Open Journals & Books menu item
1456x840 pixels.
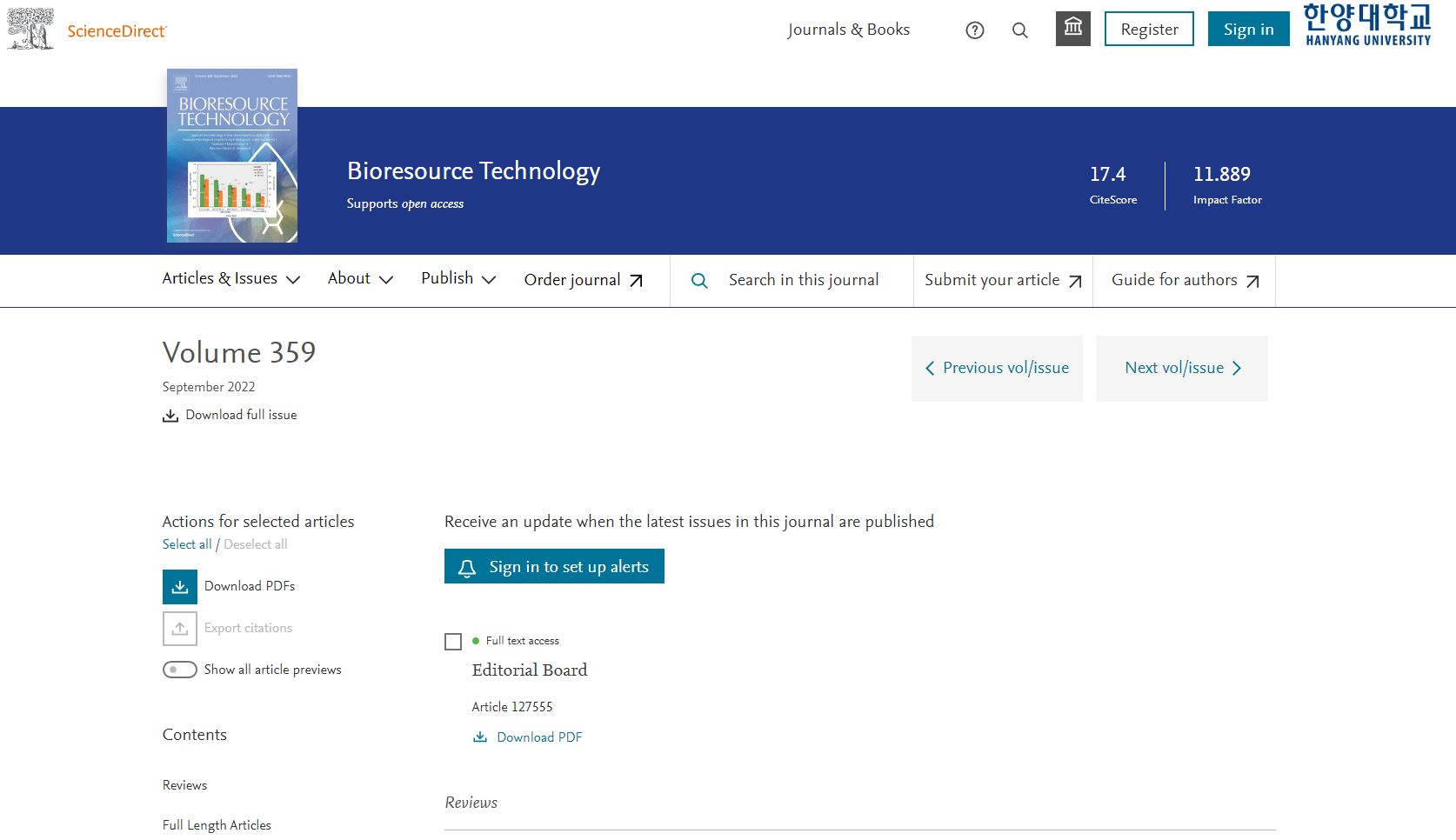pos(848,30)
